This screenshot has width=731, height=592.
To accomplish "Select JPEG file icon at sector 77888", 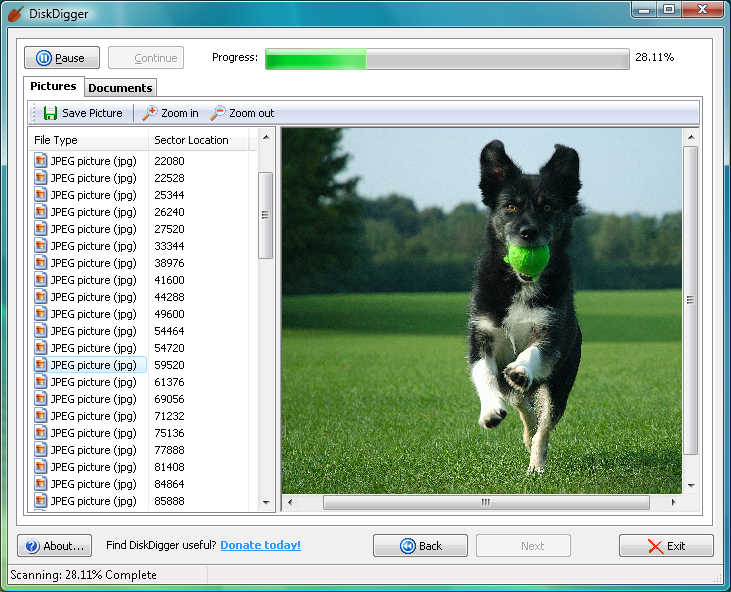I will tap(41, 450).
